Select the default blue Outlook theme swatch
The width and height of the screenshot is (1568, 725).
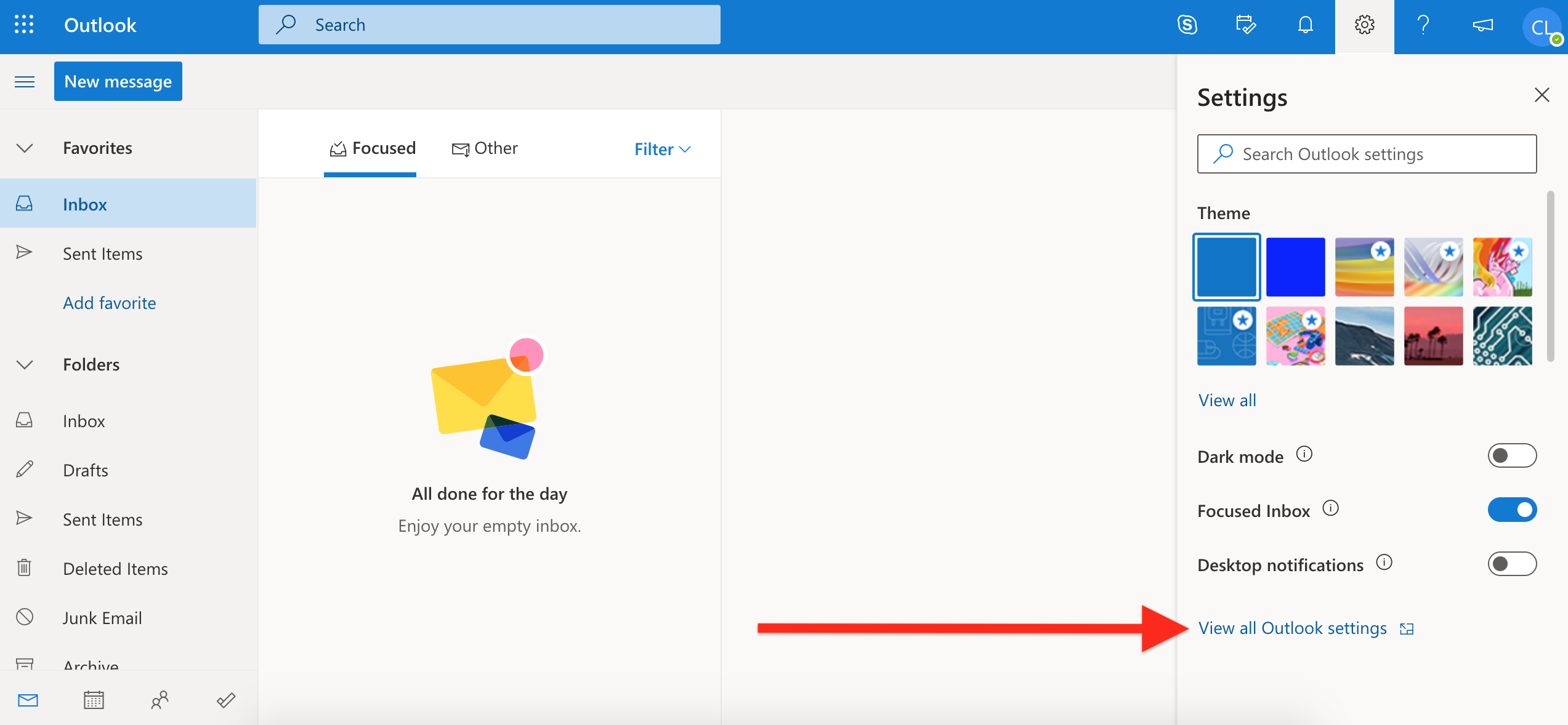point(1228,265)
